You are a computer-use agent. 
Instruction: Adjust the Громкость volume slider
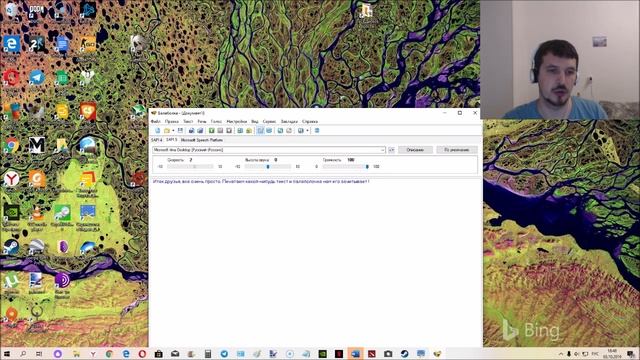tap(346, 167)
